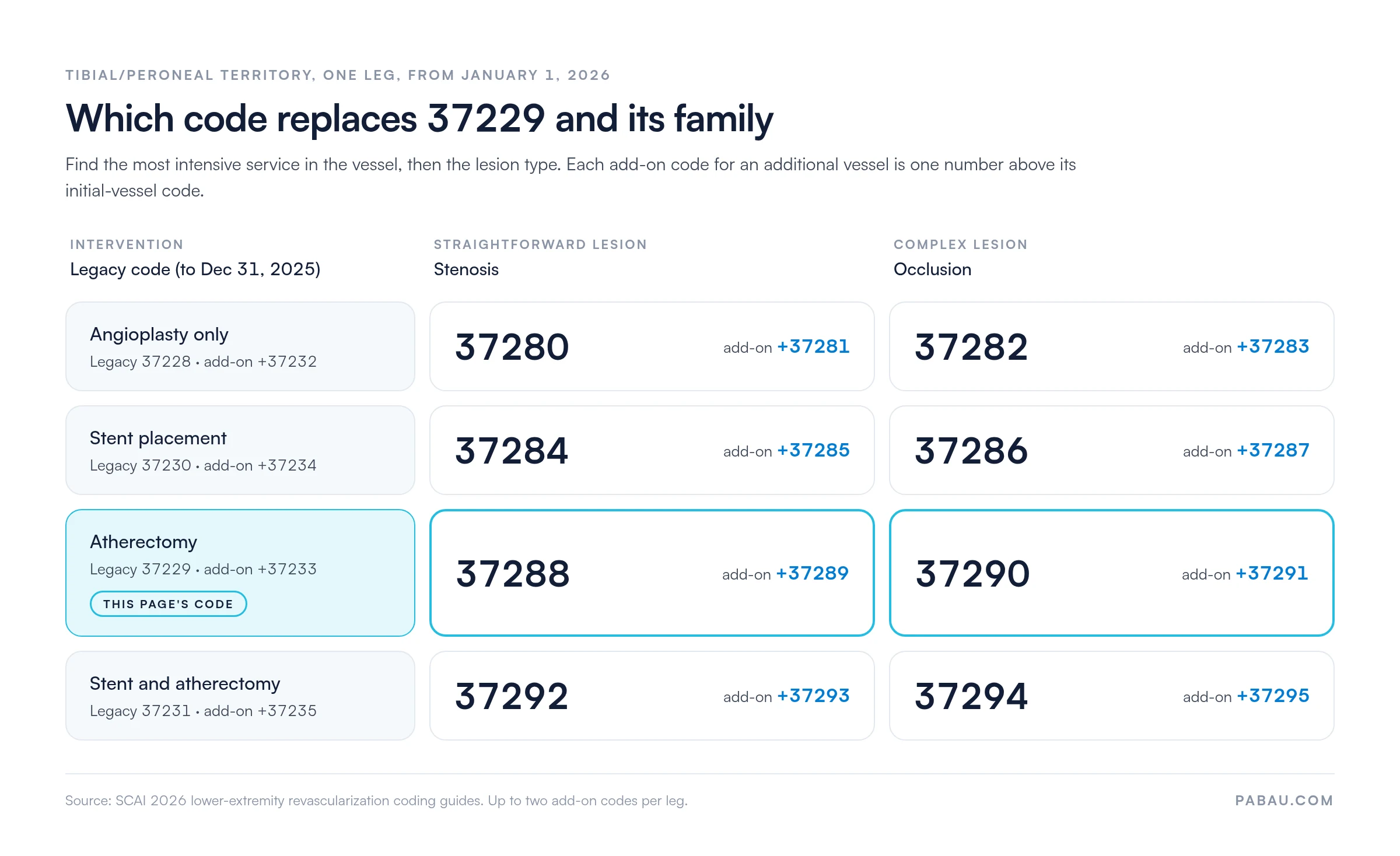
Task: Click add-on code +37287
Action: coord(1273,450)
